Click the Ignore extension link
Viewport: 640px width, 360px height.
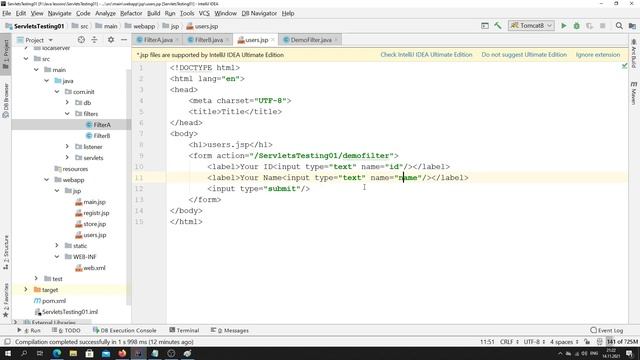(x=598, y=55)
